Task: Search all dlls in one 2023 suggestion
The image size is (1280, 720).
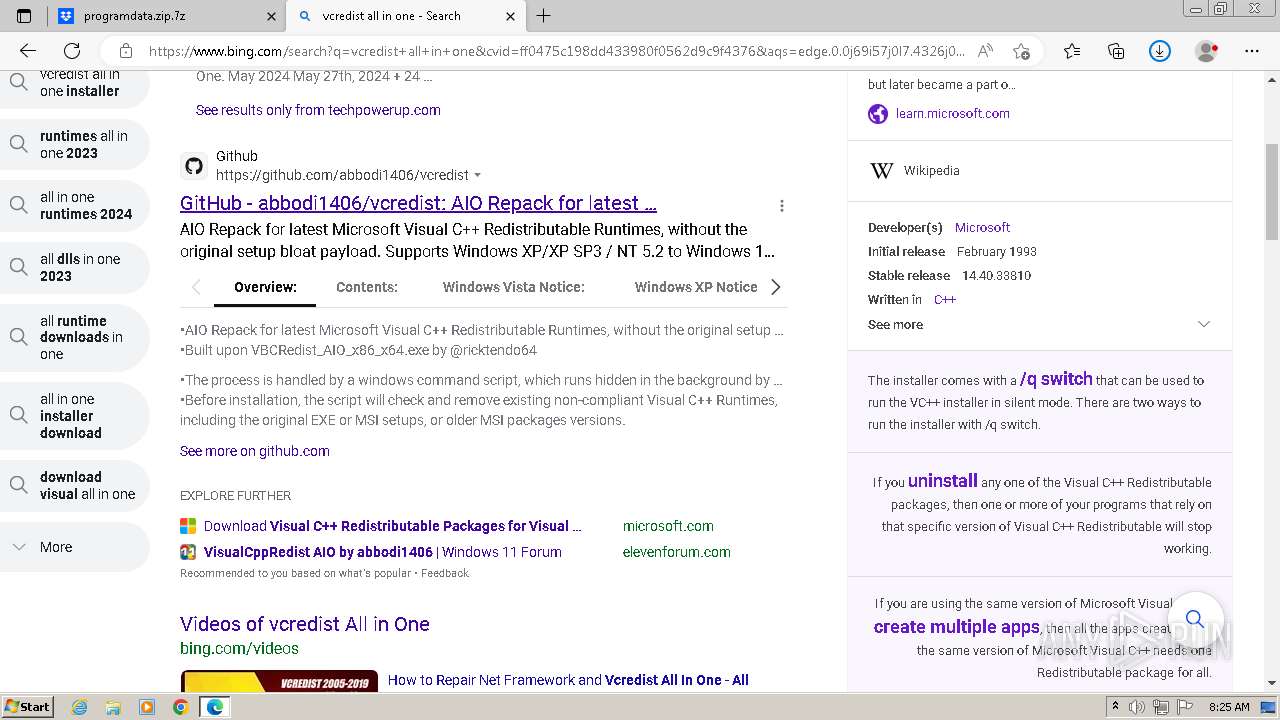Action: pyautogui.click(x=75, y=267)
